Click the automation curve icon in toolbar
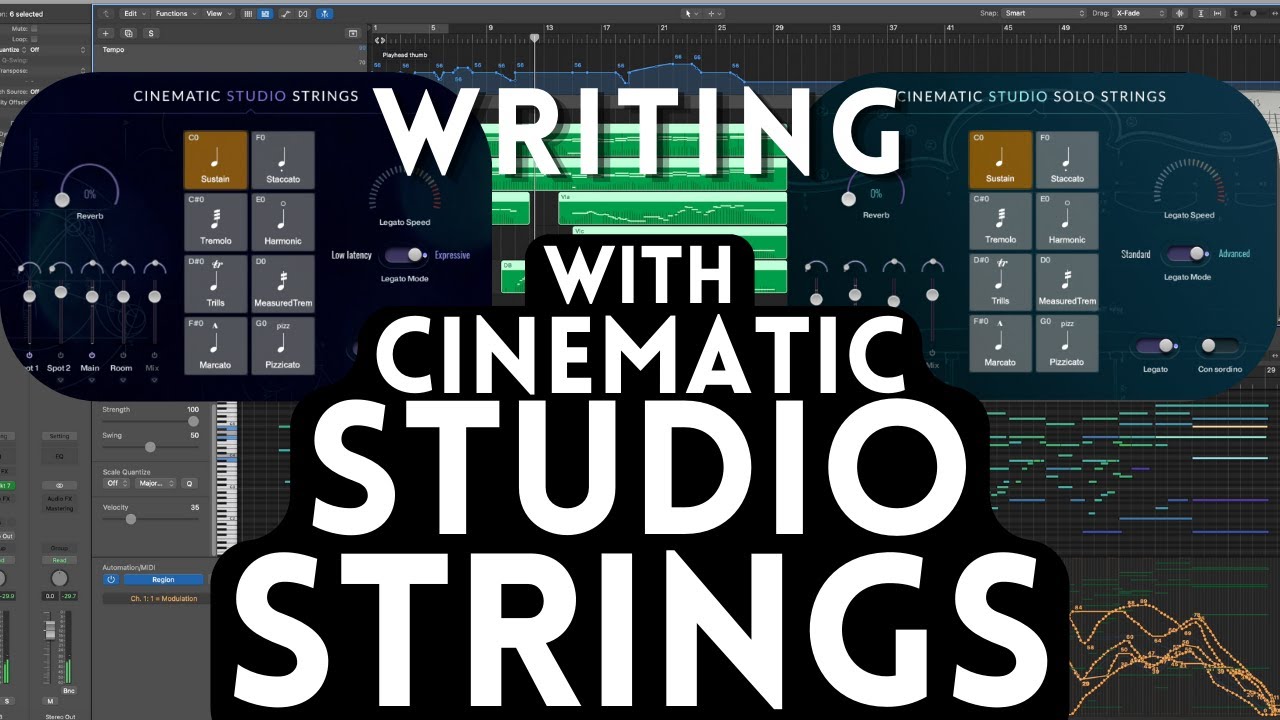This screenshot has width=1280, height=720. click(285, 14)
